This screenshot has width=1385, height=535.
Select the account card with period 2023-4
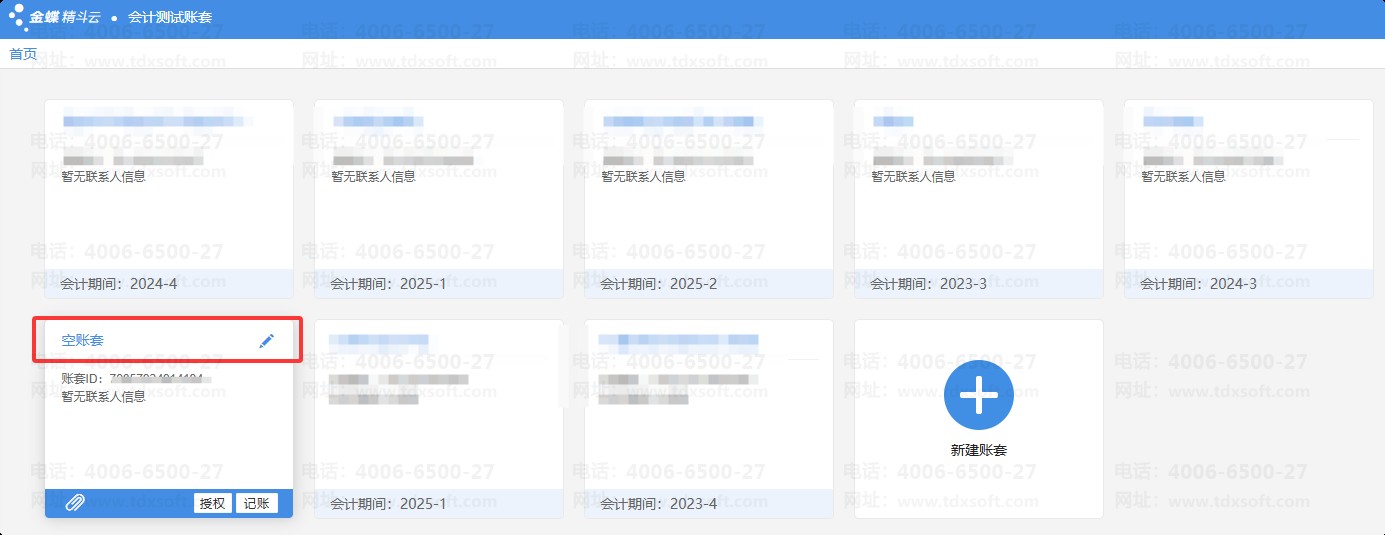click(708, 418)
